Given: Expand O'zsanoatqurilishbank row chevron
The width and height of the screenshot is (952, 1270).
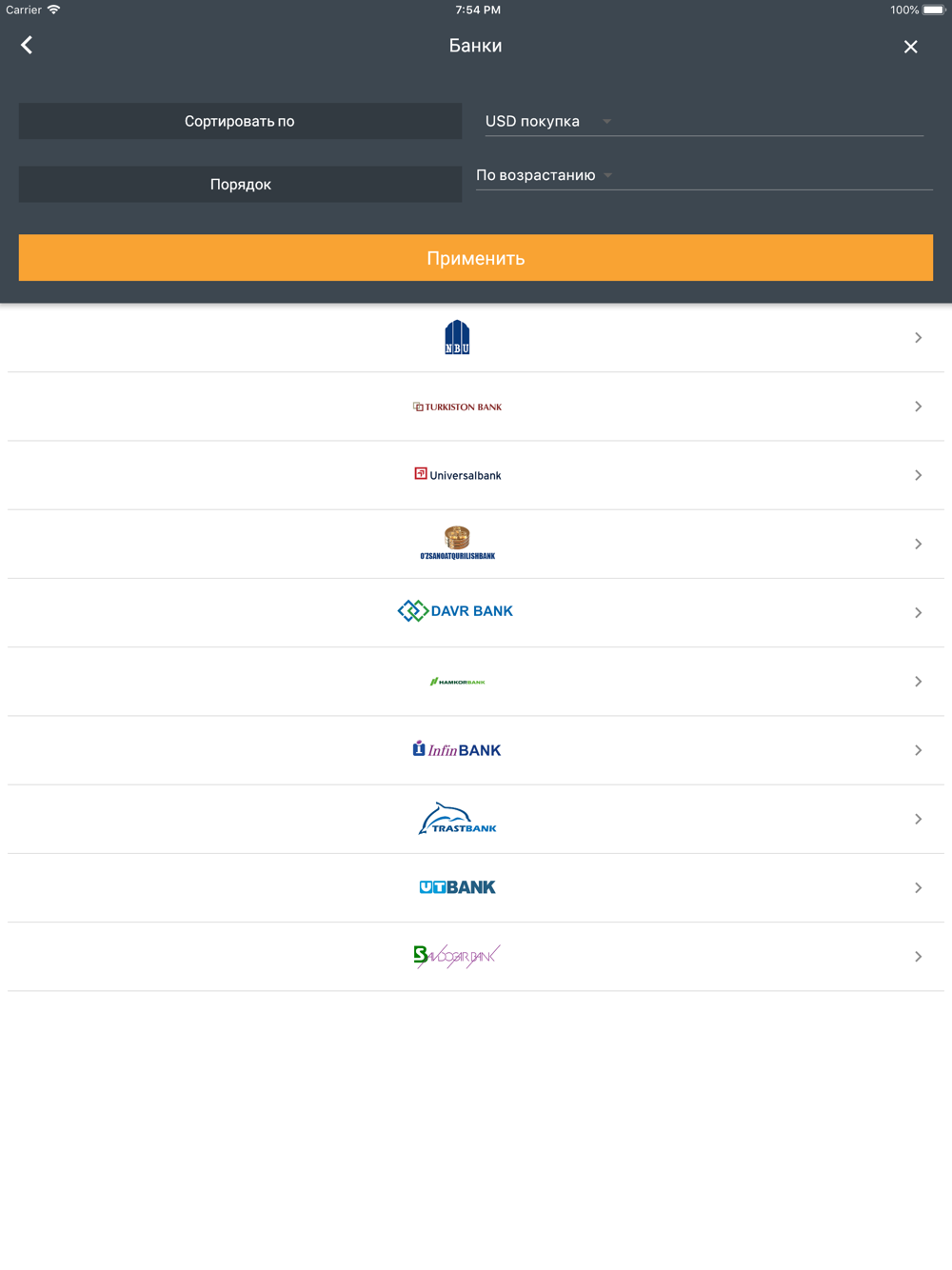Looking at the screenshot, I should (918, 544).
